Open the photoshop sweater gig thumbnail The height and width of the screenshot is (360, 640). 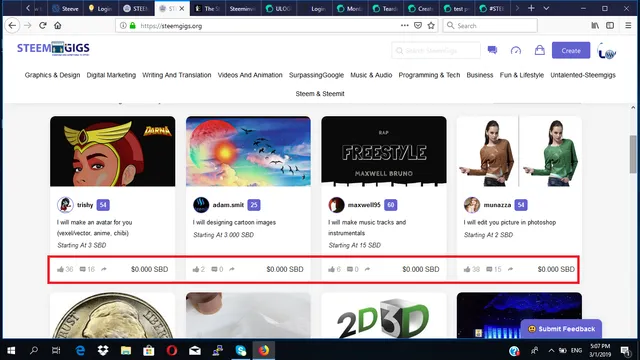coord(519,151)
